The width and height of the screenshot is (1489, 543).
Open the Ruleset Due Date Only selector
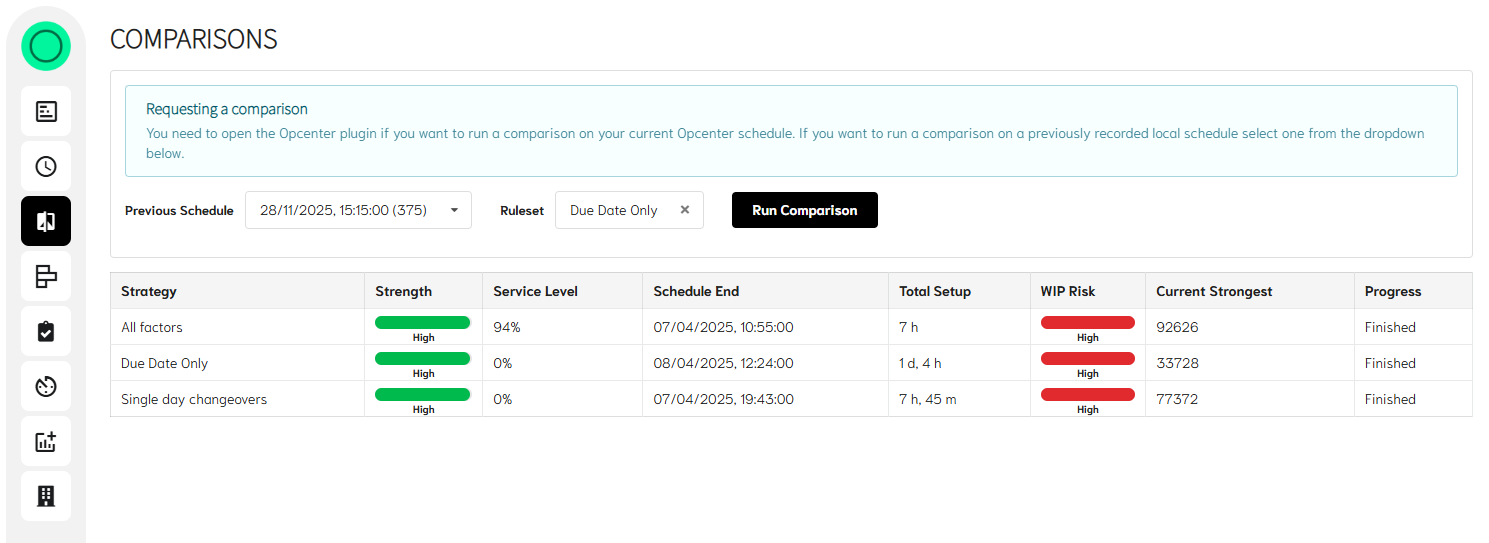629,210
